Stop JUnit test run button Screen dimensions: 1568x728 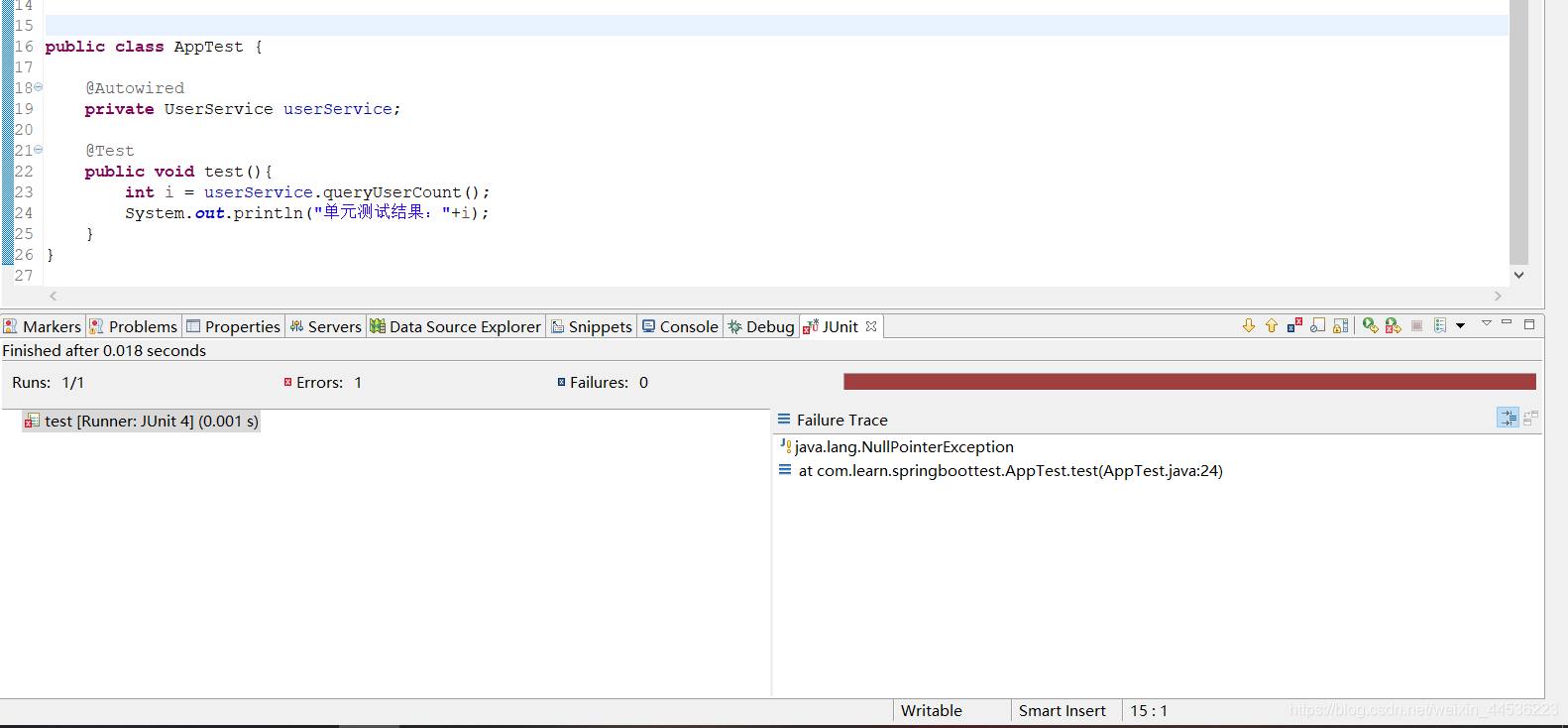[x=1416, y=325]
